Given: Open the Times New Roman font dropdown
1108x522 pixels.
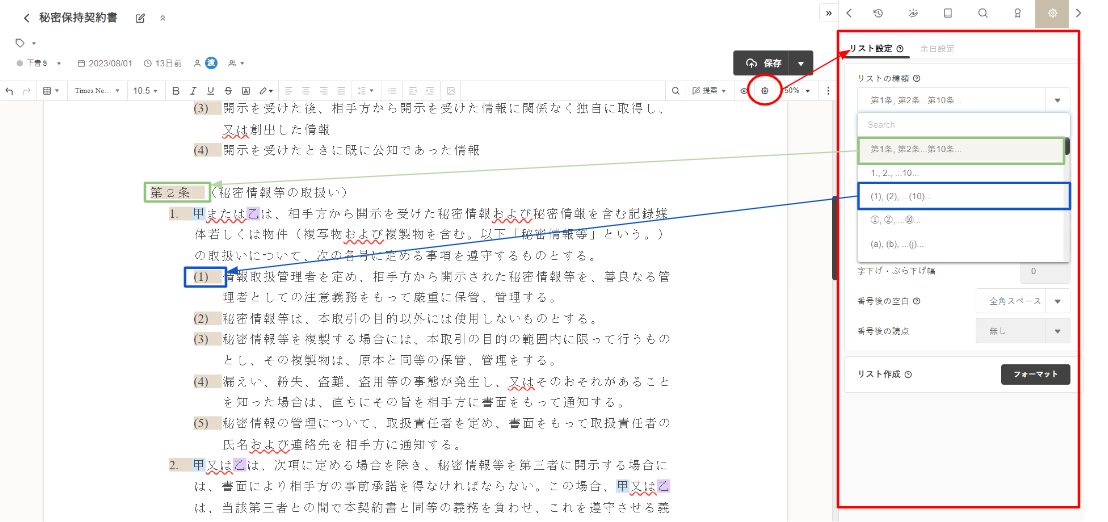Looking at the screenshot, I should tap(96, 91).
